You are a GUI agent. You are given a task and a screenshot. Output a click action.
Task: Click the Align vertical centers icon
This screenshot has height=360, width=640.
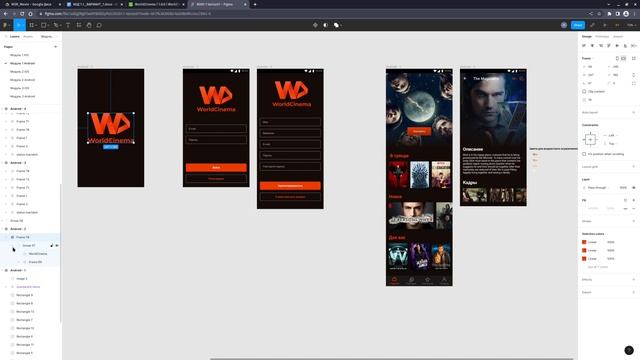(617, 46)
